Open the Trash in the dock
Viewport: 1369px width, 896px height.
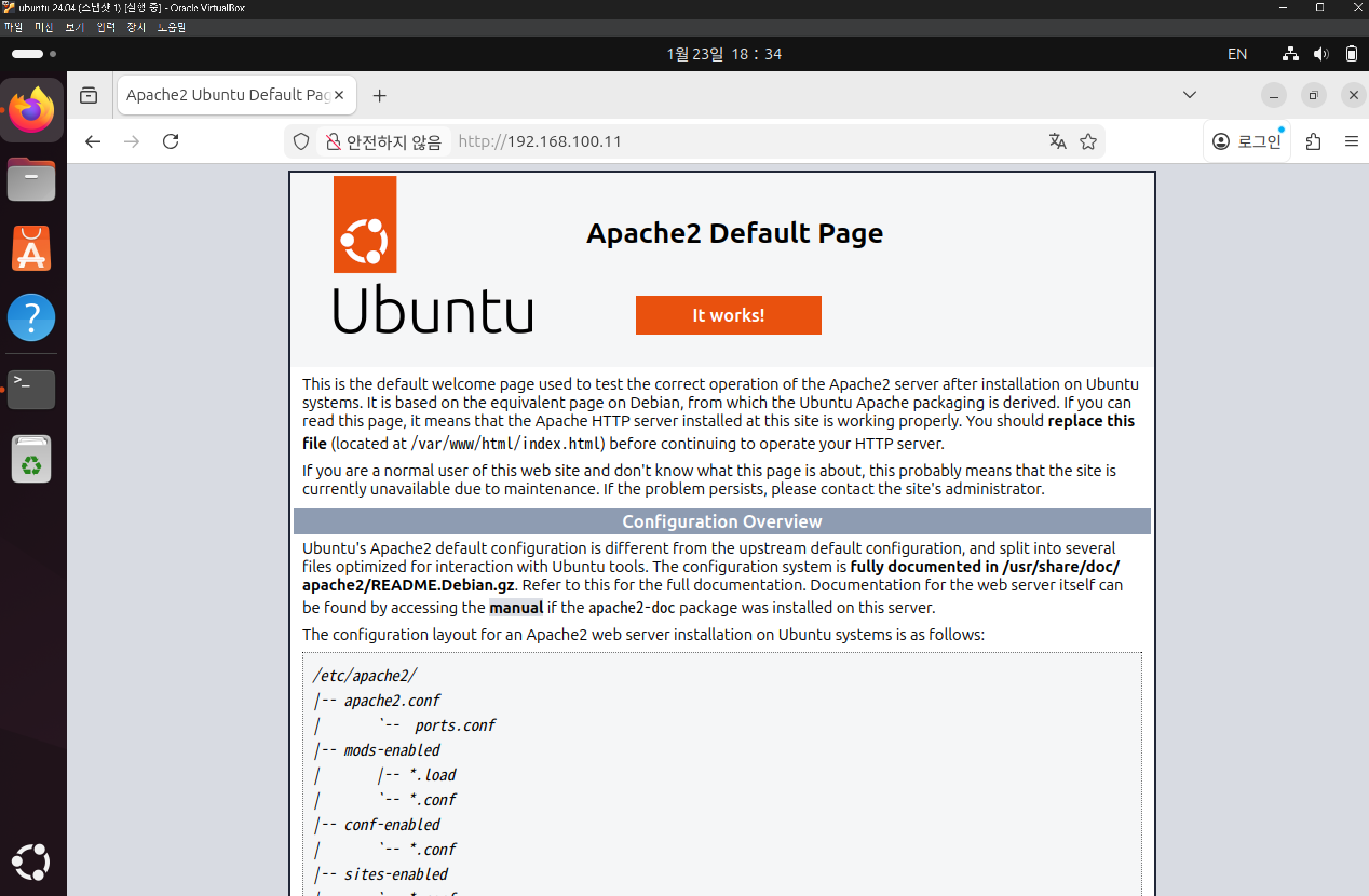point(32,458)
